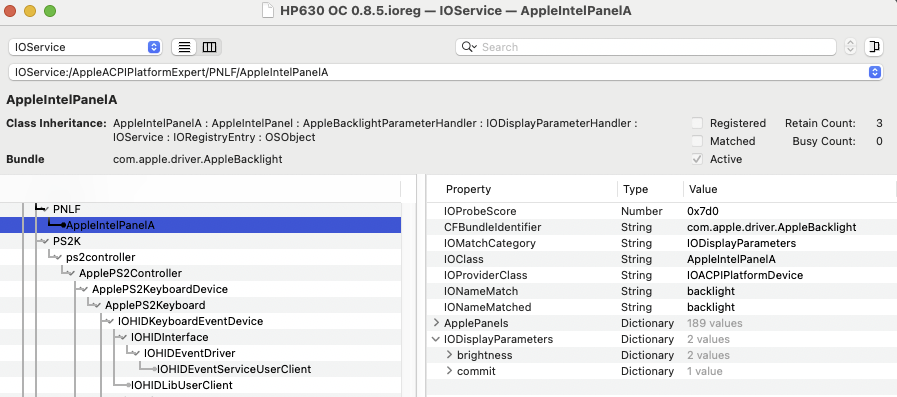Select the CFBundleIdentifier property row
The width and height of the screenshot is (897, 397).
tap(661, 227)
